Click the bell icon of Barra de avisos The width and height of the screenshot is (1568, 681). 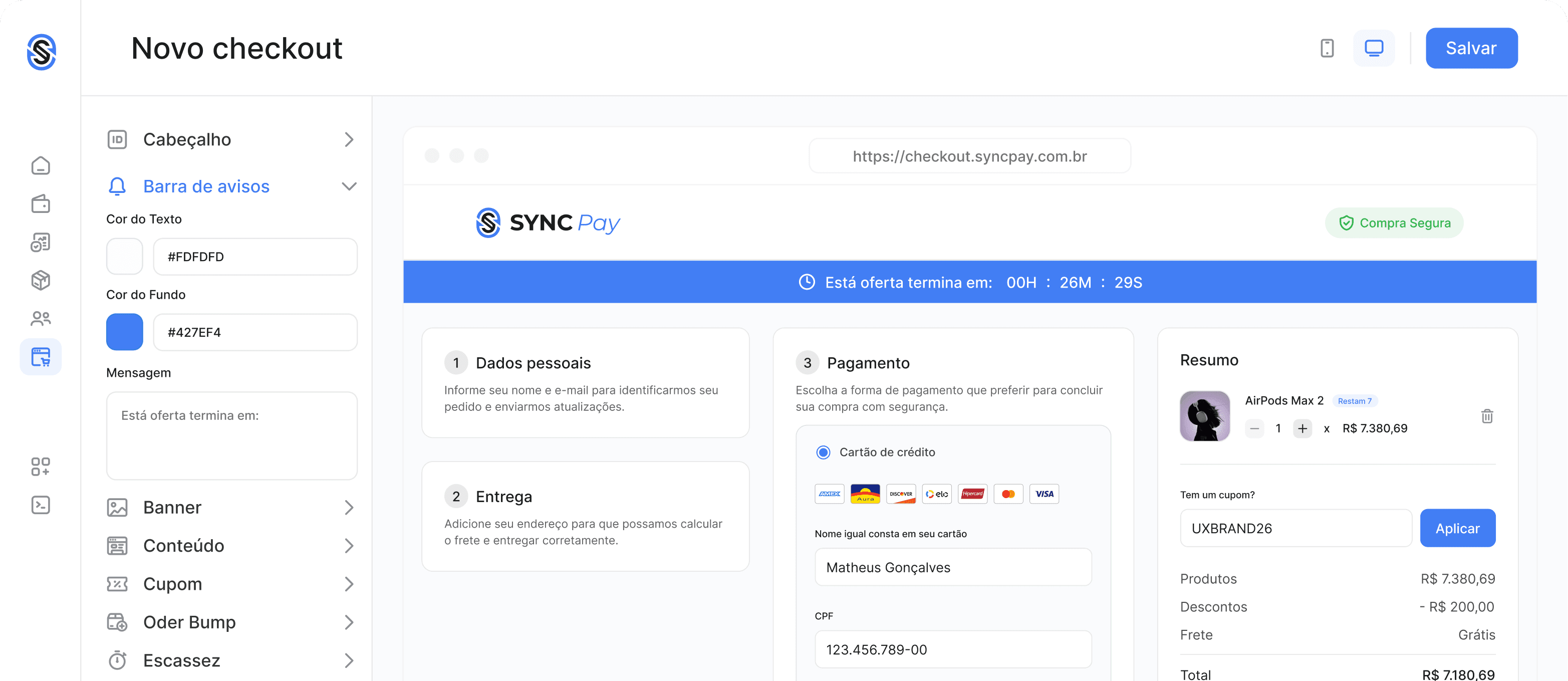point(117,186)
